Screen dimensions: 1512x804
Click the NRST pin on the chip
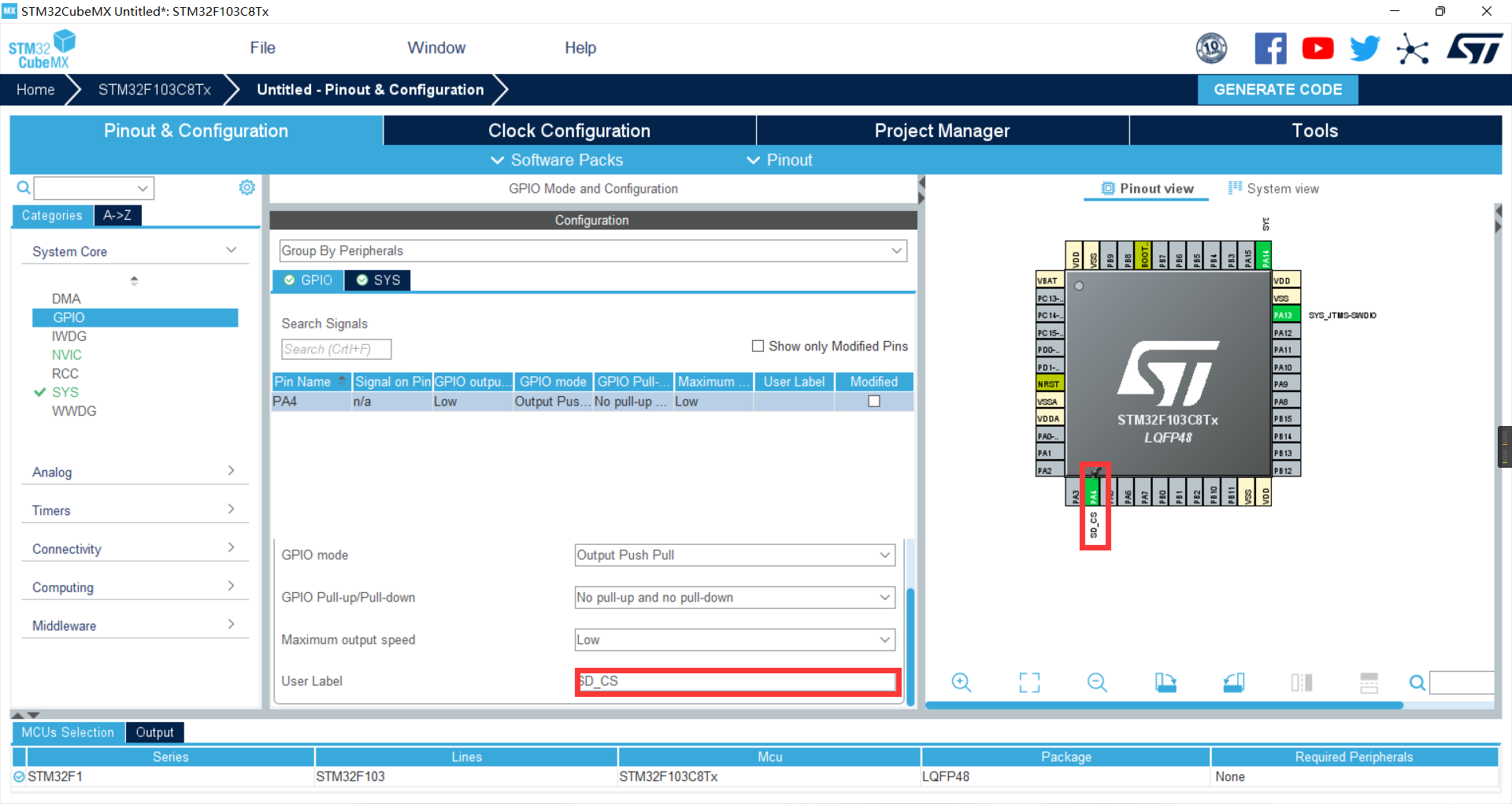coord(1050,383)
